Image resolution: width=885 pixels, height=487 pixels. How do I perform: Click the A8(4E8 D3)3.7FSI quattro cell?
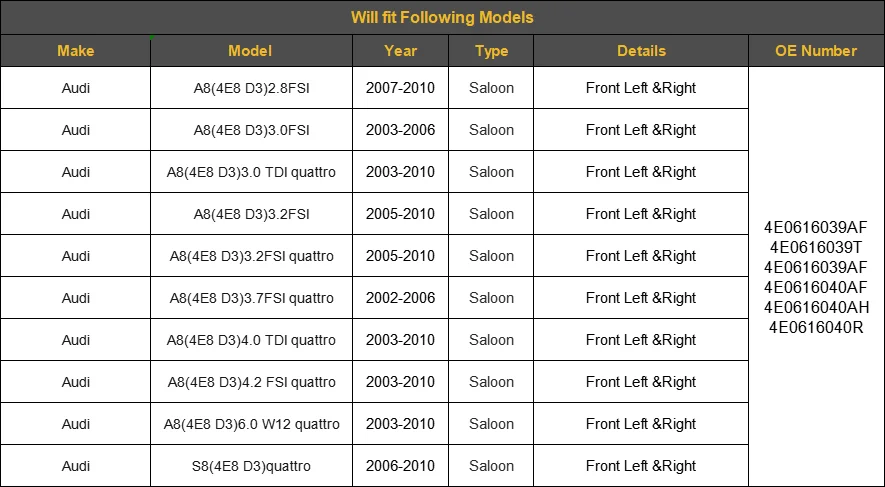pos(251,298)
